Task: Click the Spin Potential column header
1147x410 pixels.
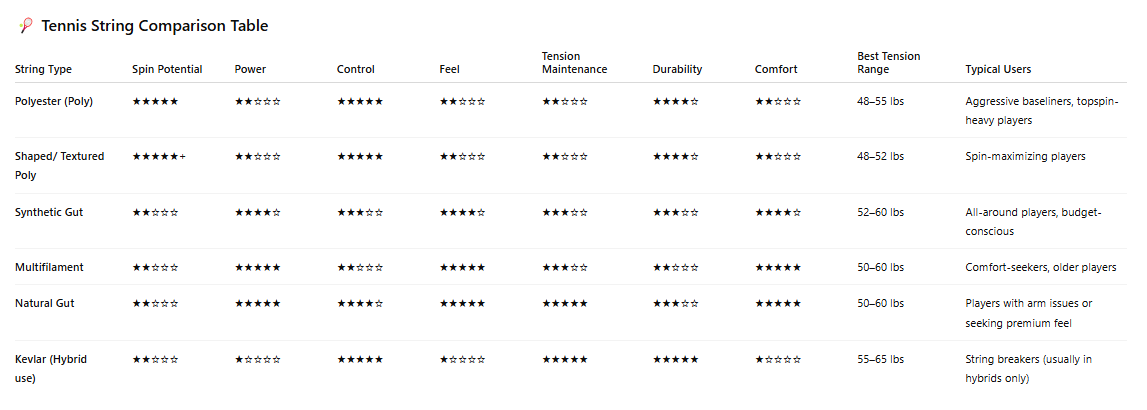Action: pyautogui.click(x=167, y=70)
